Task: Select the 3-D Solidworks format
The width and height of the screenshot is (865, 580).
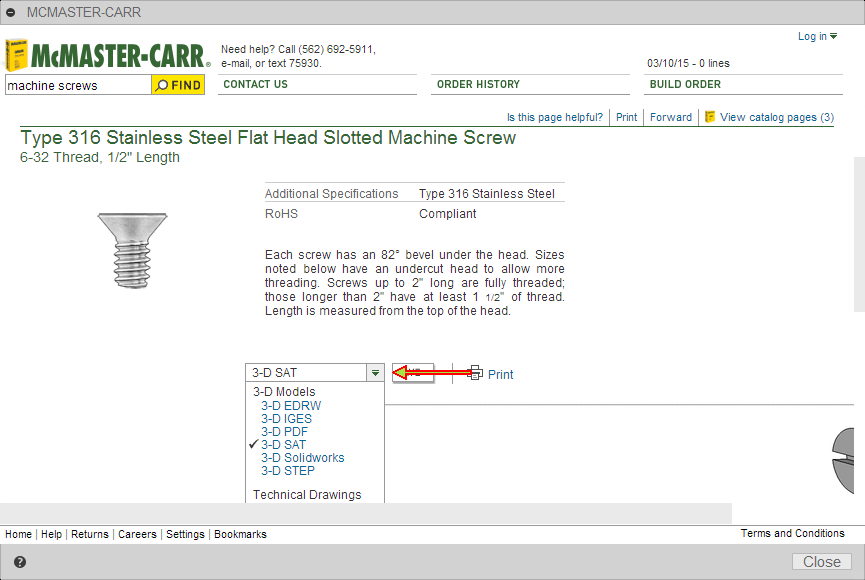Action: (301, 457)
